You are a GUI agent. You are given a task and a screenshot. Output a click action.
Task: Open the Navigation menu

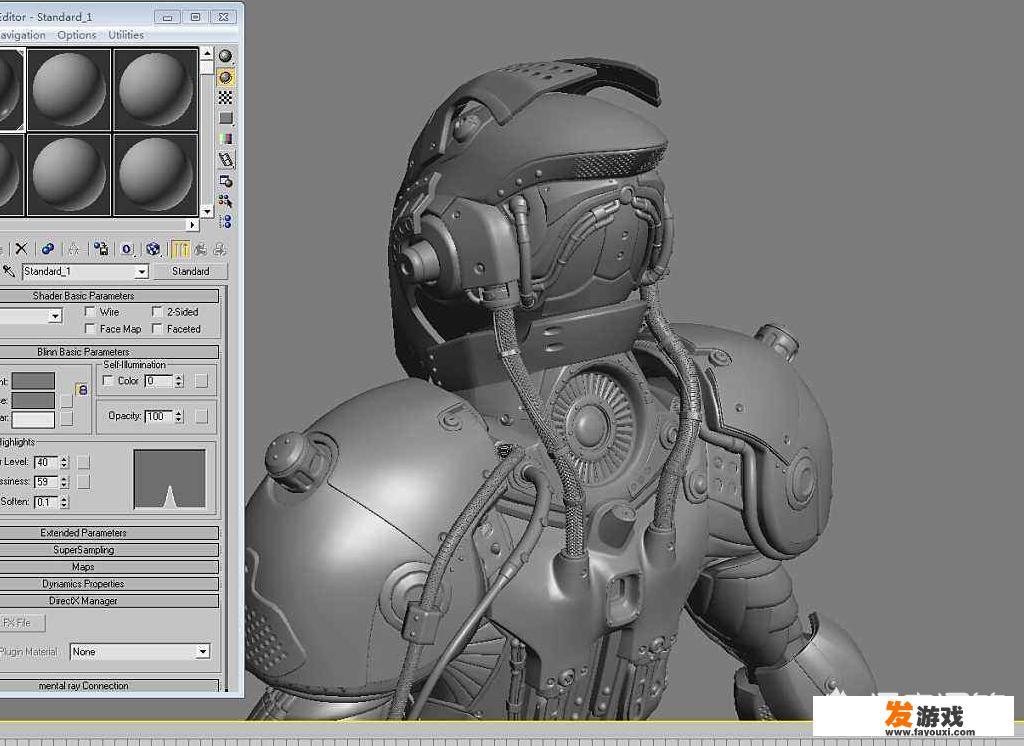tap(22, 35)
